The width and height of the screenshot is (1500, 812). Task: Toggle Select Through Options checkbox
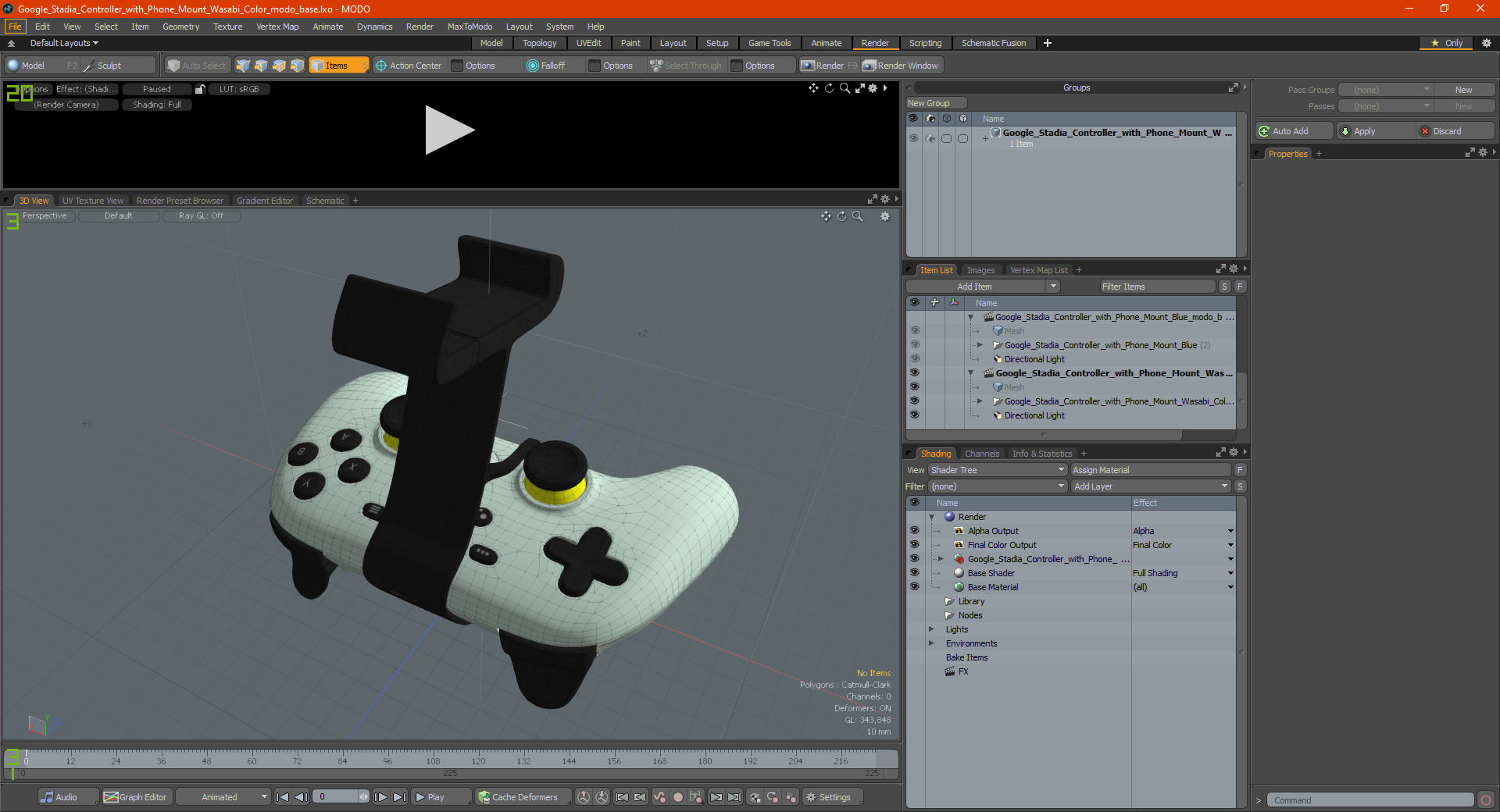click(737, 66)
